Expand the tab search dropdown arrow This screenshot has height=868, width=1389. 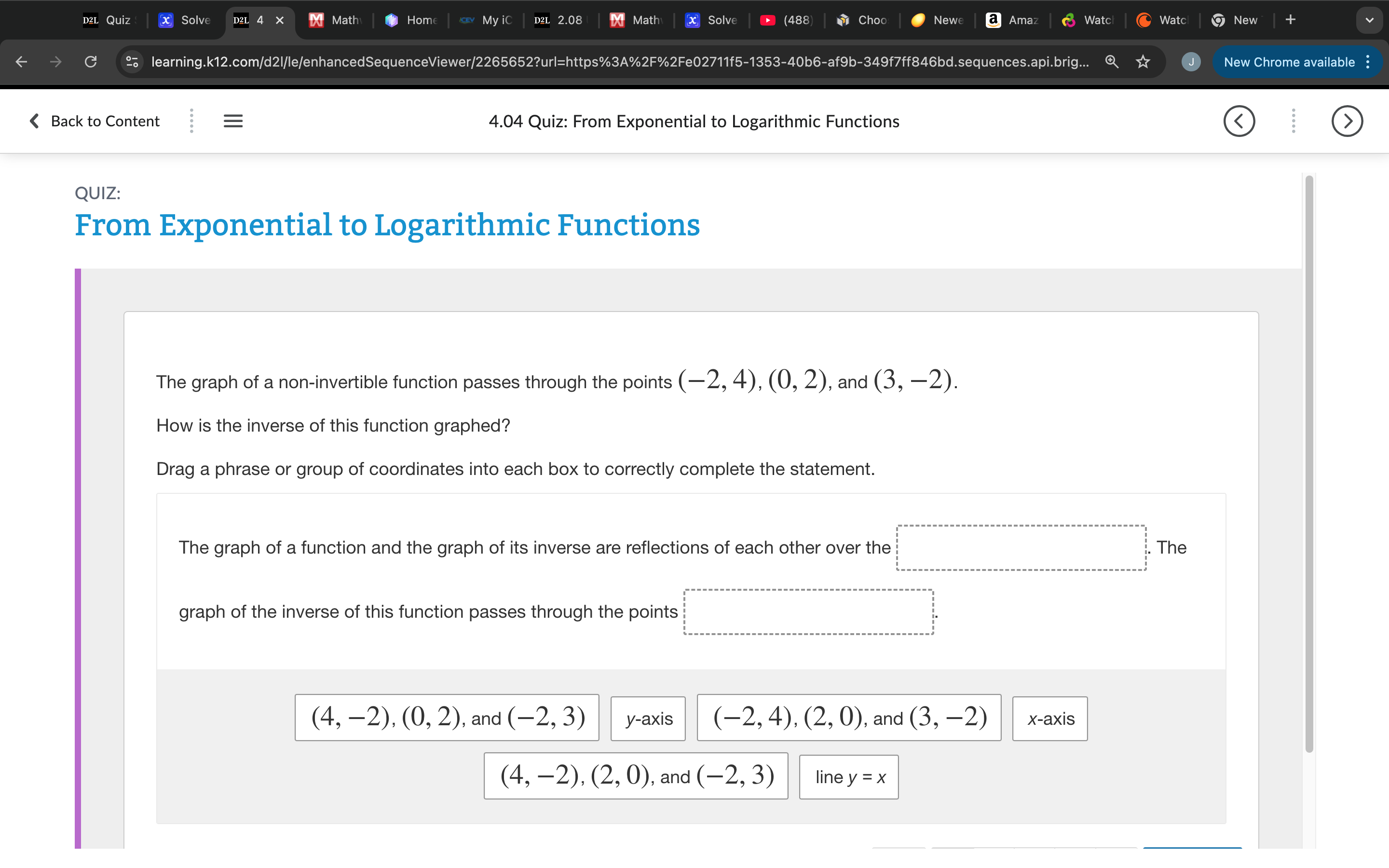point(1370,19)
